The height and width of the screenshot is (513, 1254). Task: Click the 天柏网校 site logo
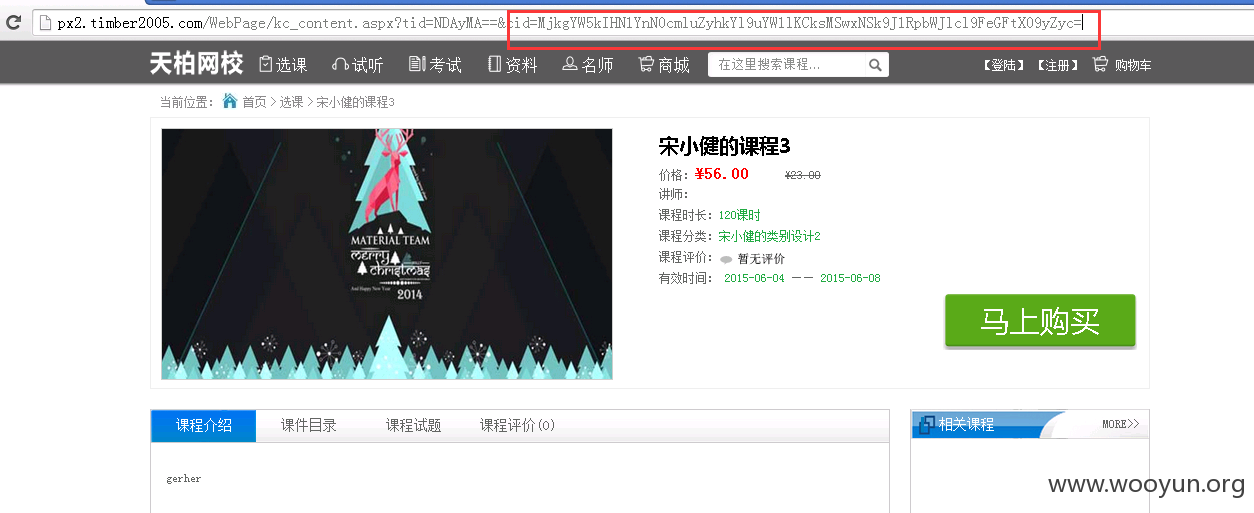point(196,64)
